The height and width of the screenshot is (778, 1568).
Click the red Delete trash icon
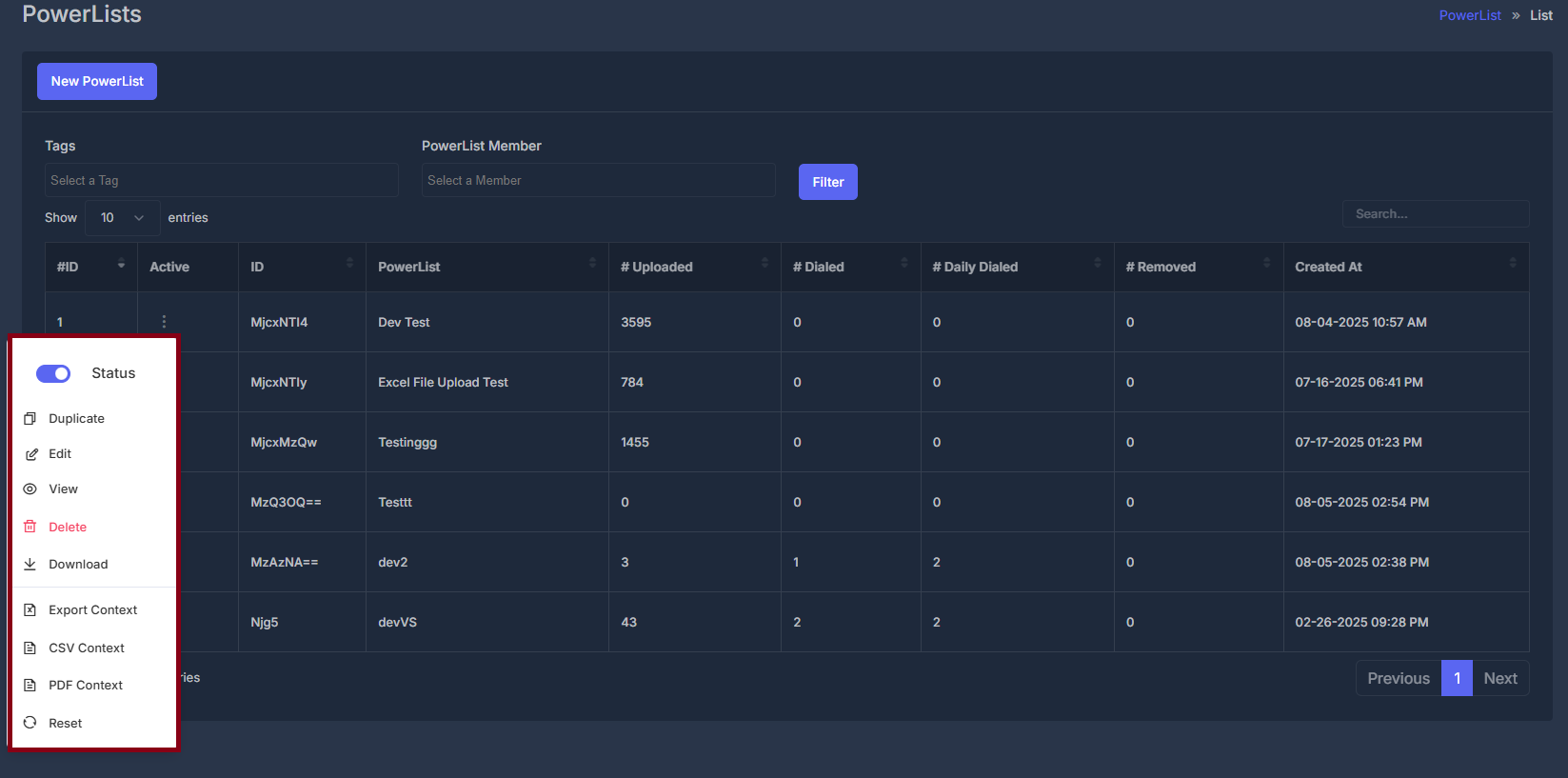(x=30, y=527)
